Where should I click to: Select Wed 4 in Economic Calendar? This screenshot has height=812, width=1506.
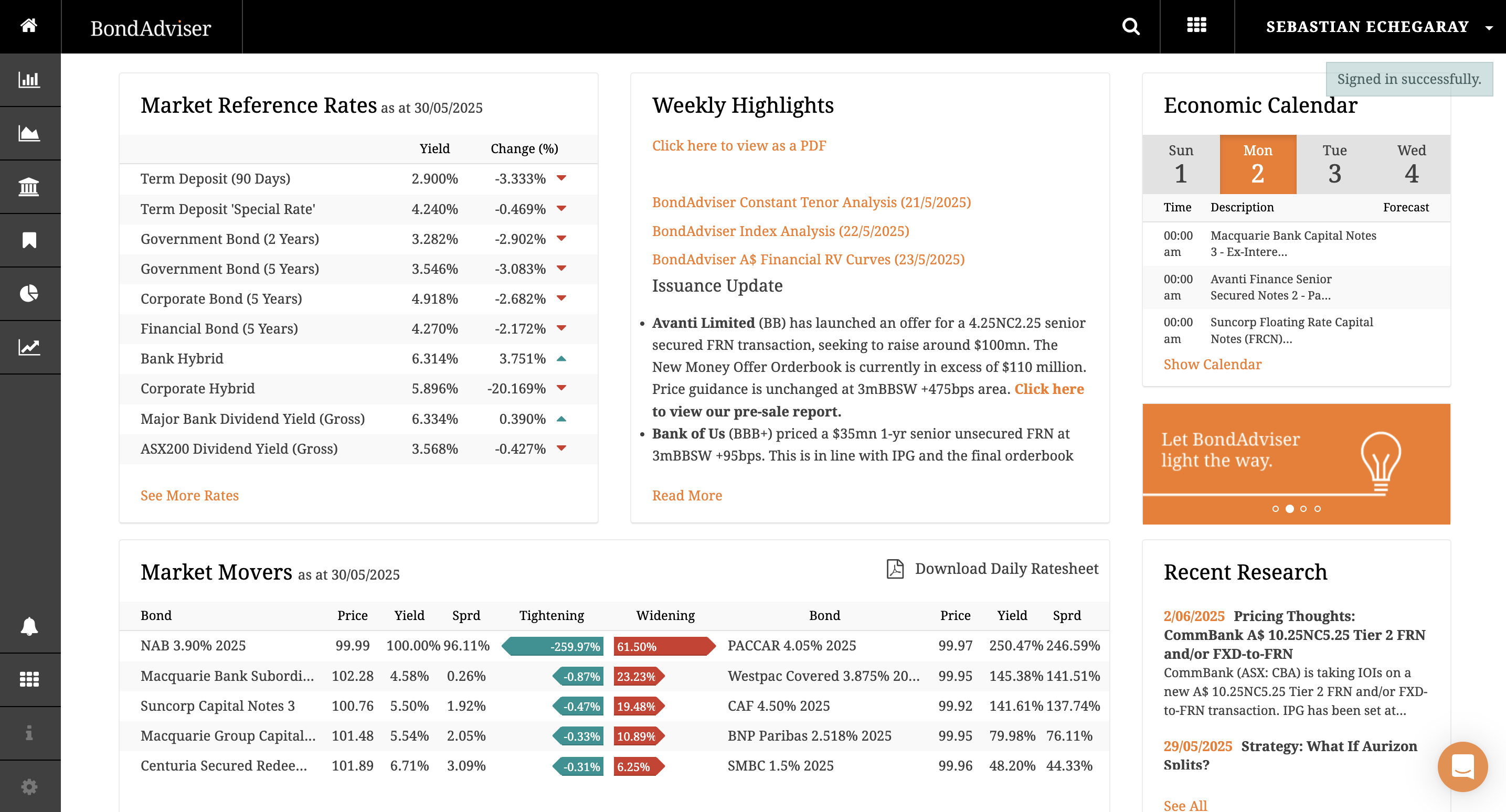tap(1412, 164)
